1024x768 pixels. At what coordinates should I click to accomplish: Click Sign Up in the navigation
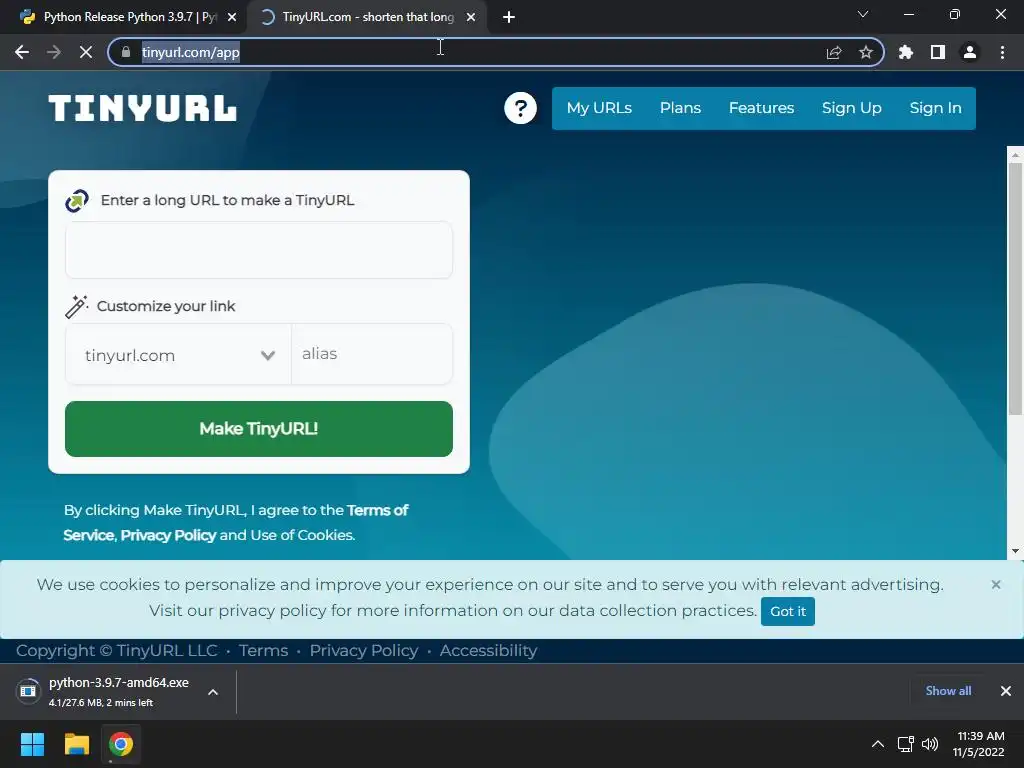[852, 108]
